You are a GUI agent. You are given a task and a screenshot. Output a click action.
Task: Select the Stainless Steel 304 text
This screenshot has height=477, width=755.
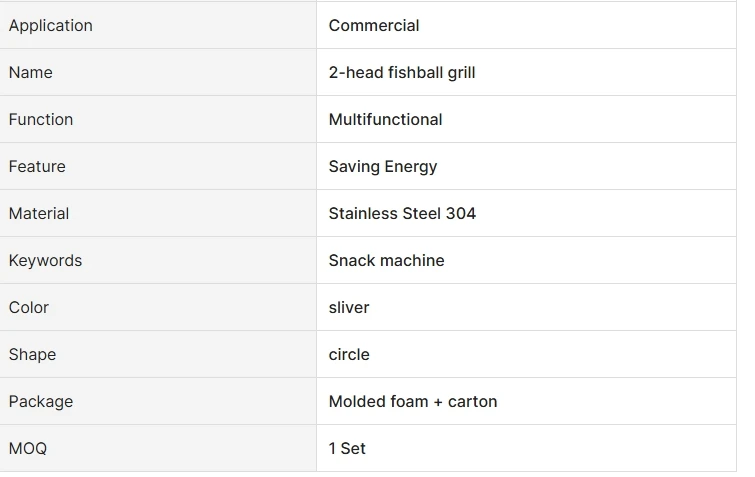pos(402,214)
